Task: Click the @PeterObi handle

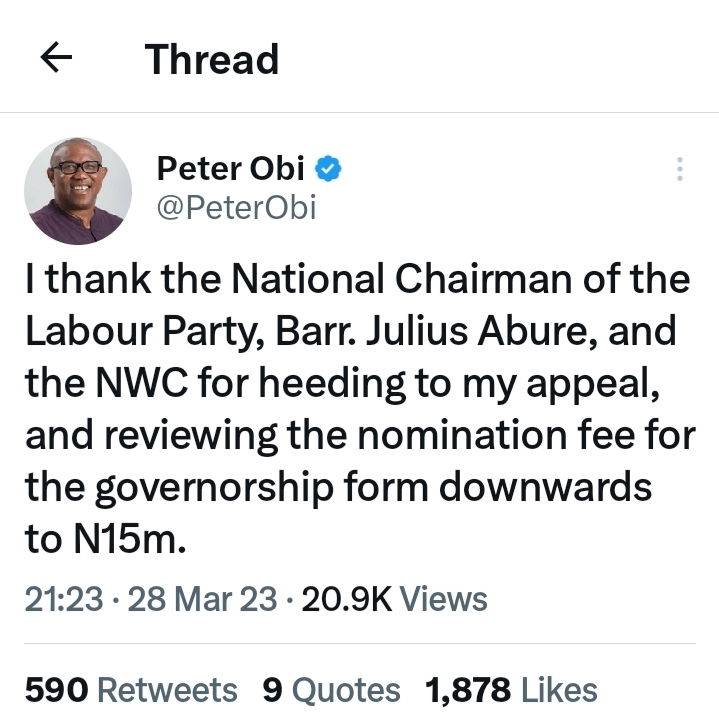Action: pyautogui.click(x=236, y=207)
